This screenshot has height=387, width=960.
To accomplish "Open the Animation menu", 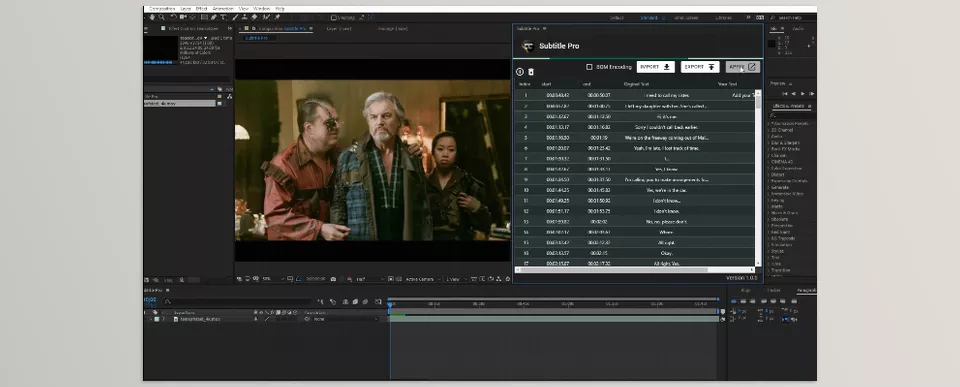I will (x=223, y=9).
